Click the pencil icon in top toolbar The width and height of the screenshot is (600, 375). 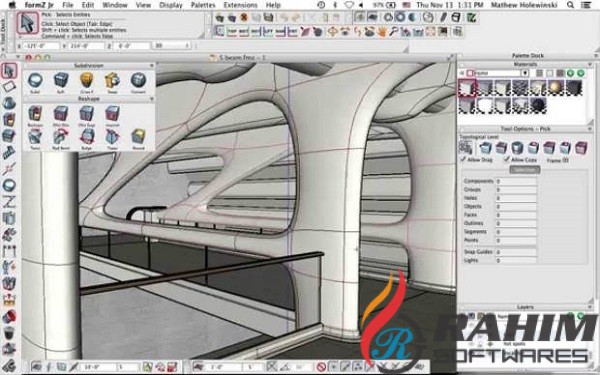click(443, 18)
